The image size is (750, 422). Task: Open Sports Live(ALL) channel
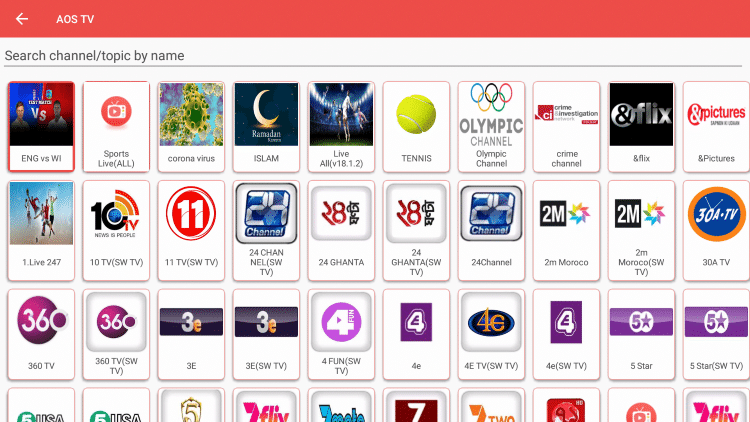(x=116, y=126)
